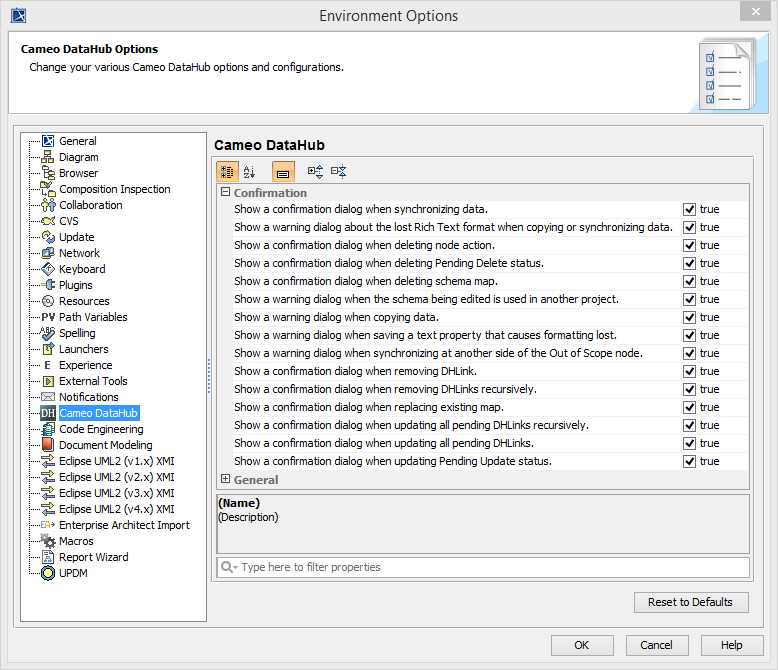This screenshot has height=670, width=778.
Task: Click the UPDM icon in the tree
Action: tap(48, 573)
